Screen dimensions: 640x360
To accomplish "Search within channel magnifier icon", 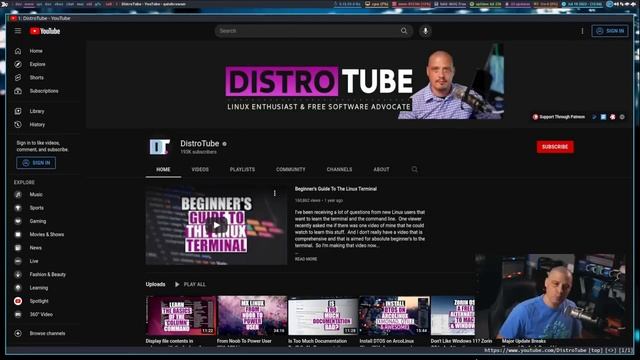I will pos(414,169).
